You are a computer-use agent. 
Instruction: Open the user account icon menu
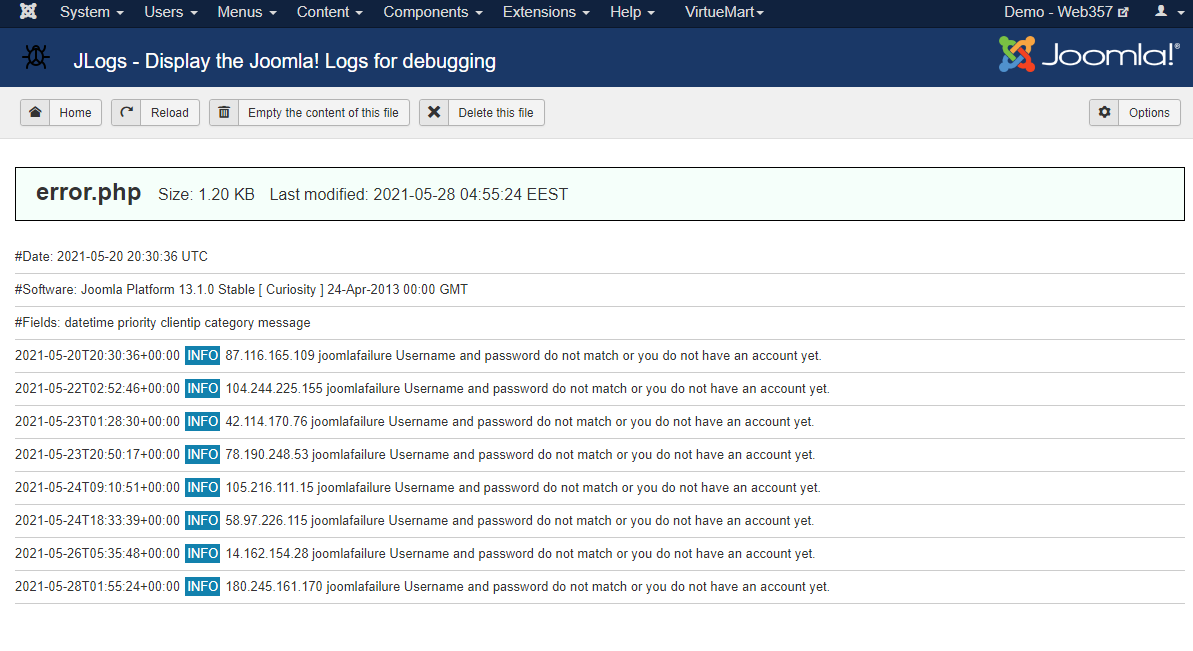[1167, 11]
